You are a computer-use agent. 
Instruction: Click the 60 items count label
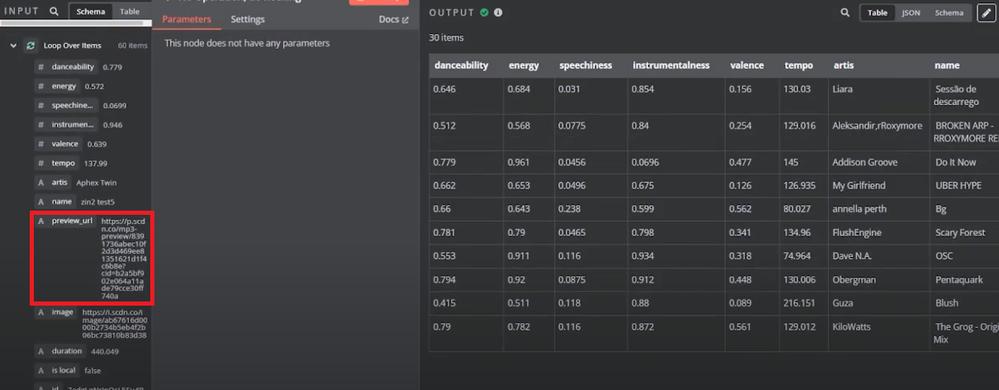click(133, 45)
